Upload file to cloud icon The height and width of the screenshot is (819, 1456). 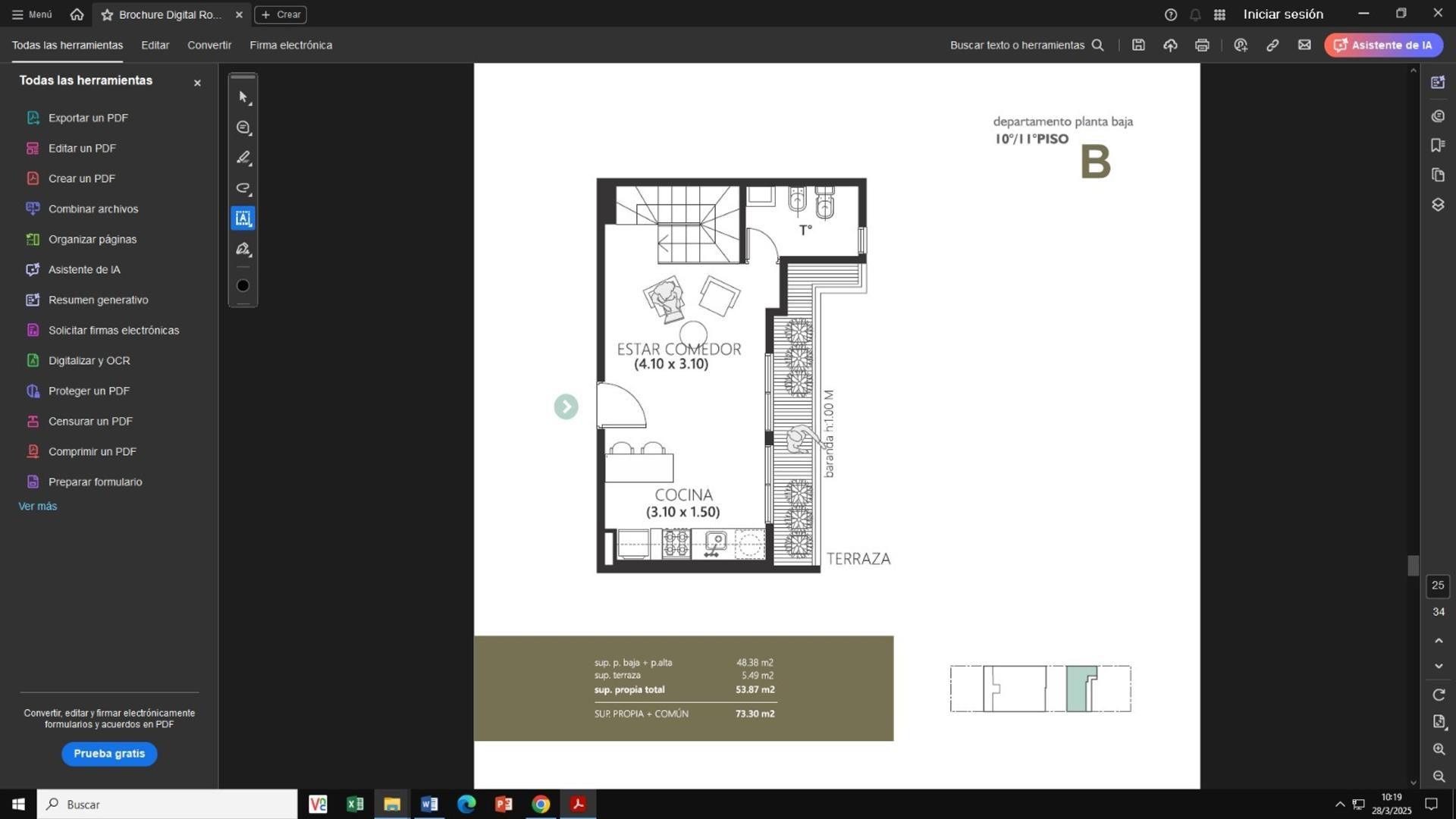(x=1170, y=45)
